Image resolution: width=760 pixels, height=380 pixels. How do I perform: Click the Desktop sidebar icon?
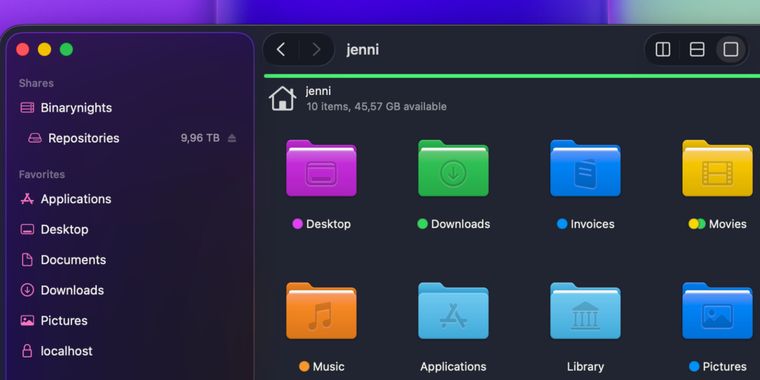(x=27, y=229)
